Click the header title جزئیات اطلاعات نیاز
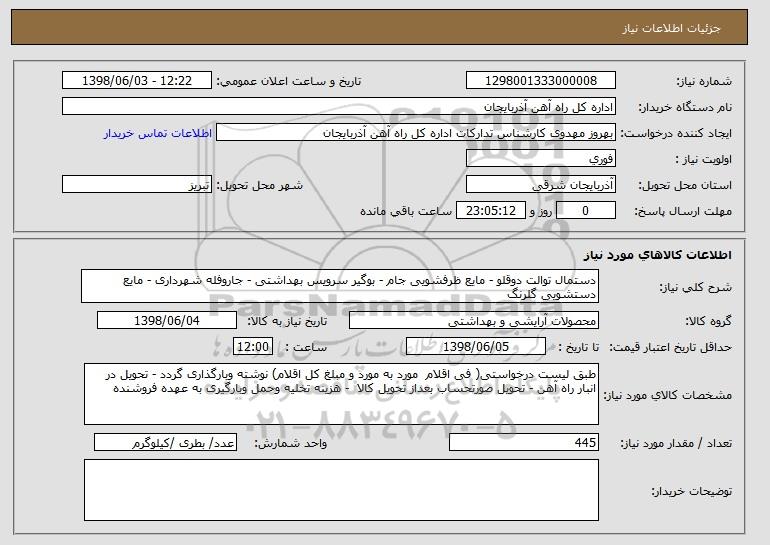The height and width of the screenshot is (545, 770). 671,28
